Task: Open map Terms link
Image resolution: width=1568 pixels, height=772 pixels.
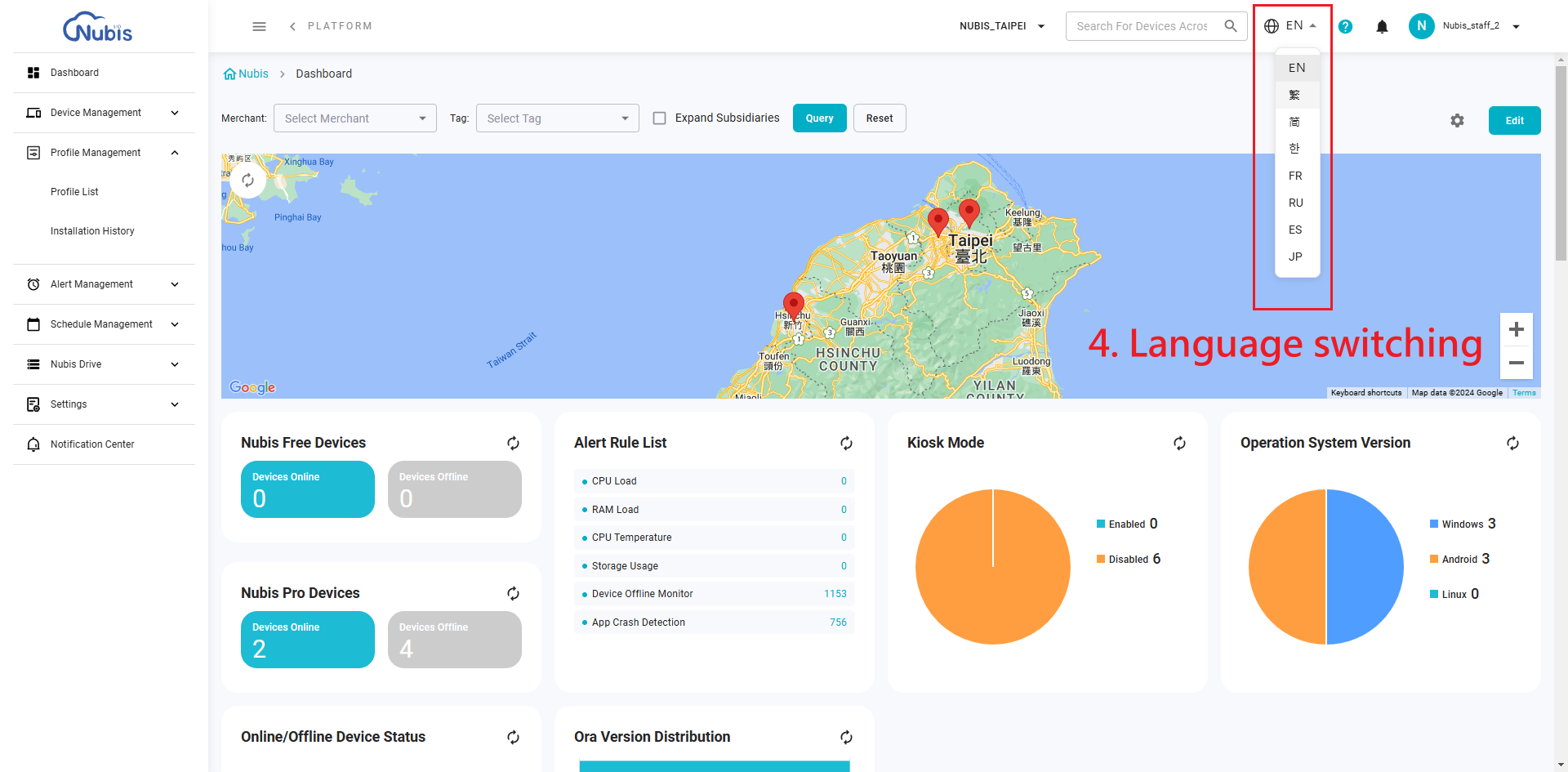Action: (x=1524, y=393)
